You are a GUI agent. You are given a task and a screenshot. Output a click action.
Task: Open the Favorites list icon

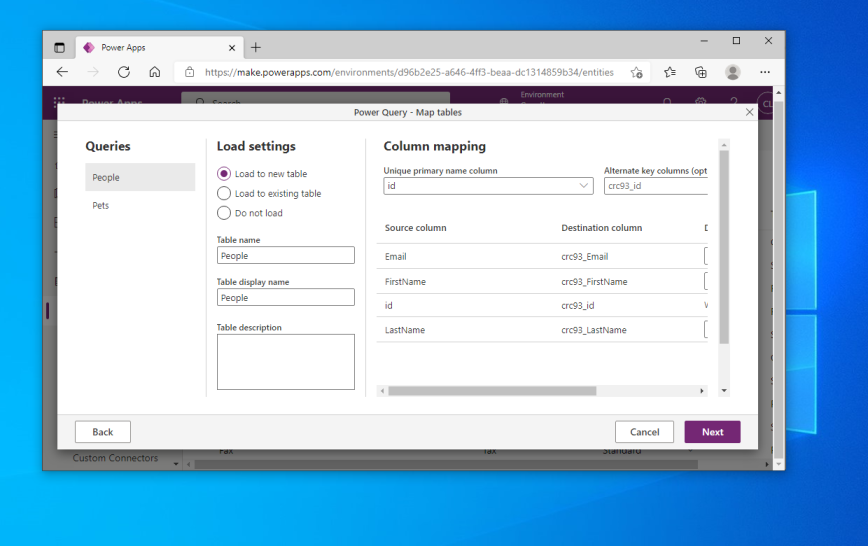click(x=670, y=72)
